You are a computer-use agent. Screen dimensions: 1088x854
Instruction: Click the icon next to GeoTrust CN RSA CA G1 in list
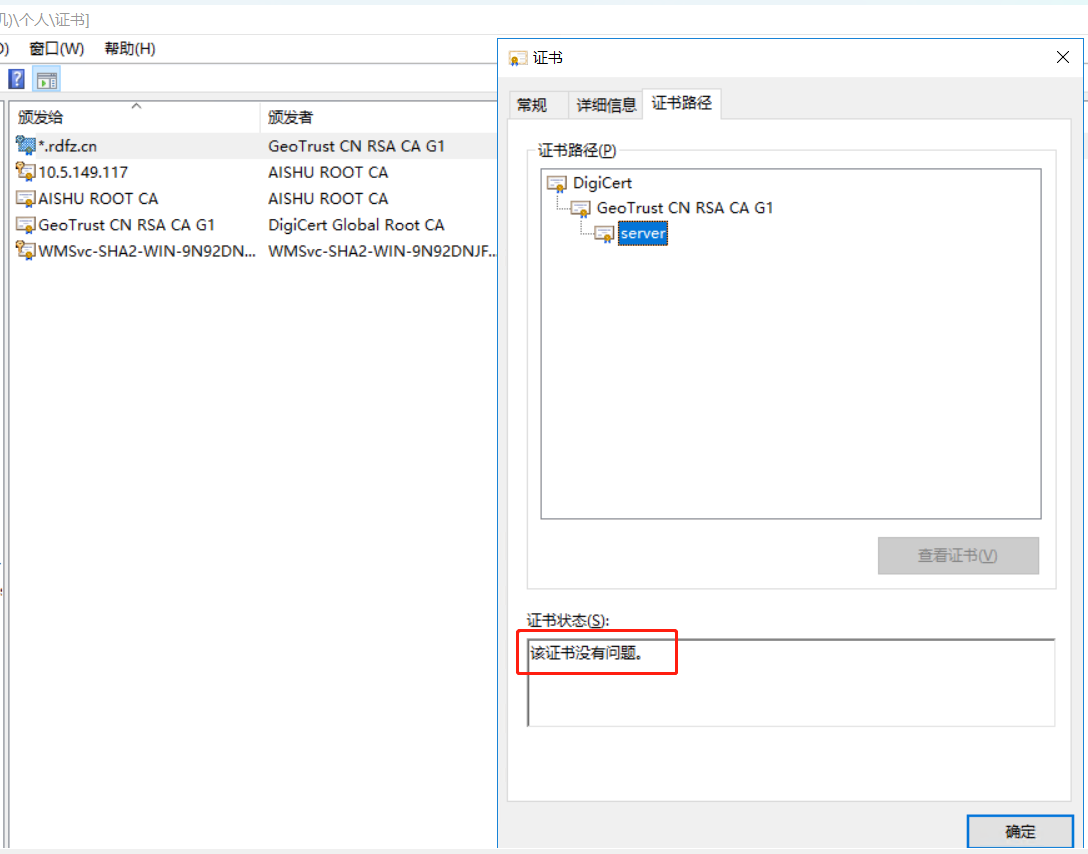[26, 225]
